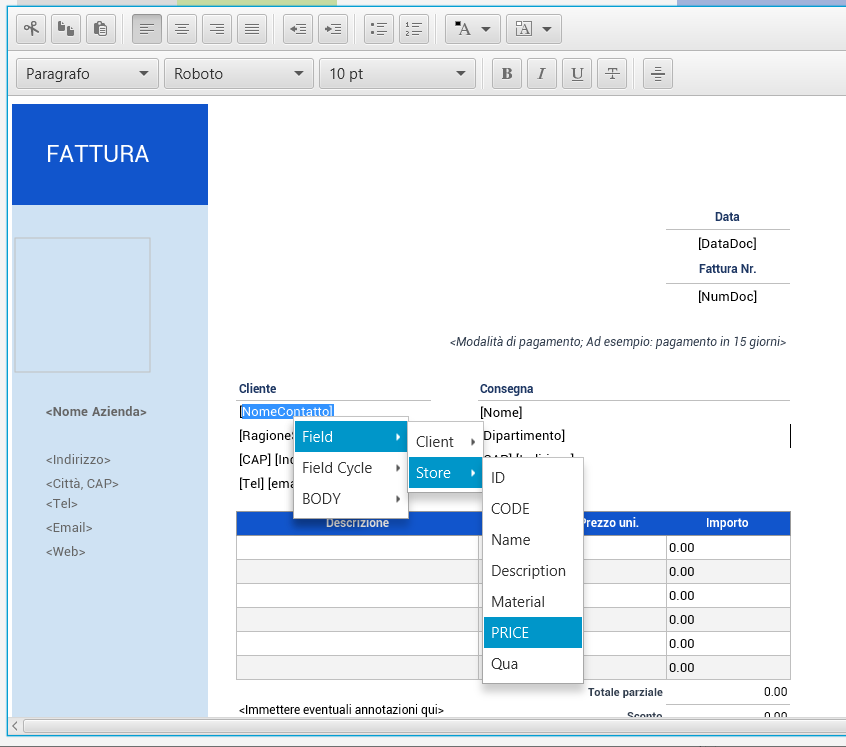Insert a horizontal rule line

coord(658,74)
